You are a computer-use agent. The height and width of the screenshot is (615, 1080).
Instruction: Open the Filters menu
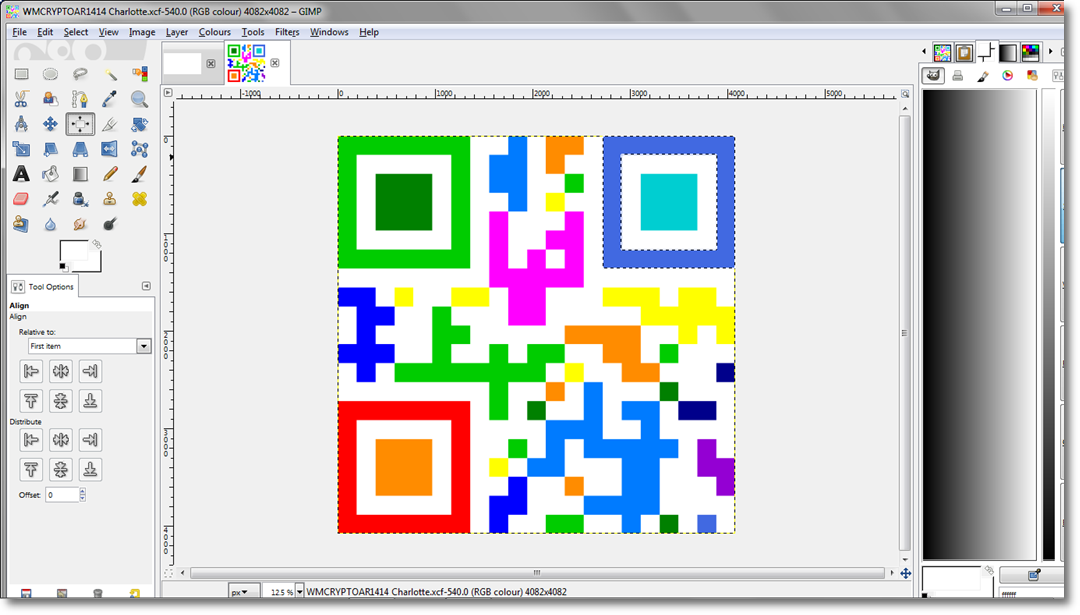tap(287, 32)
